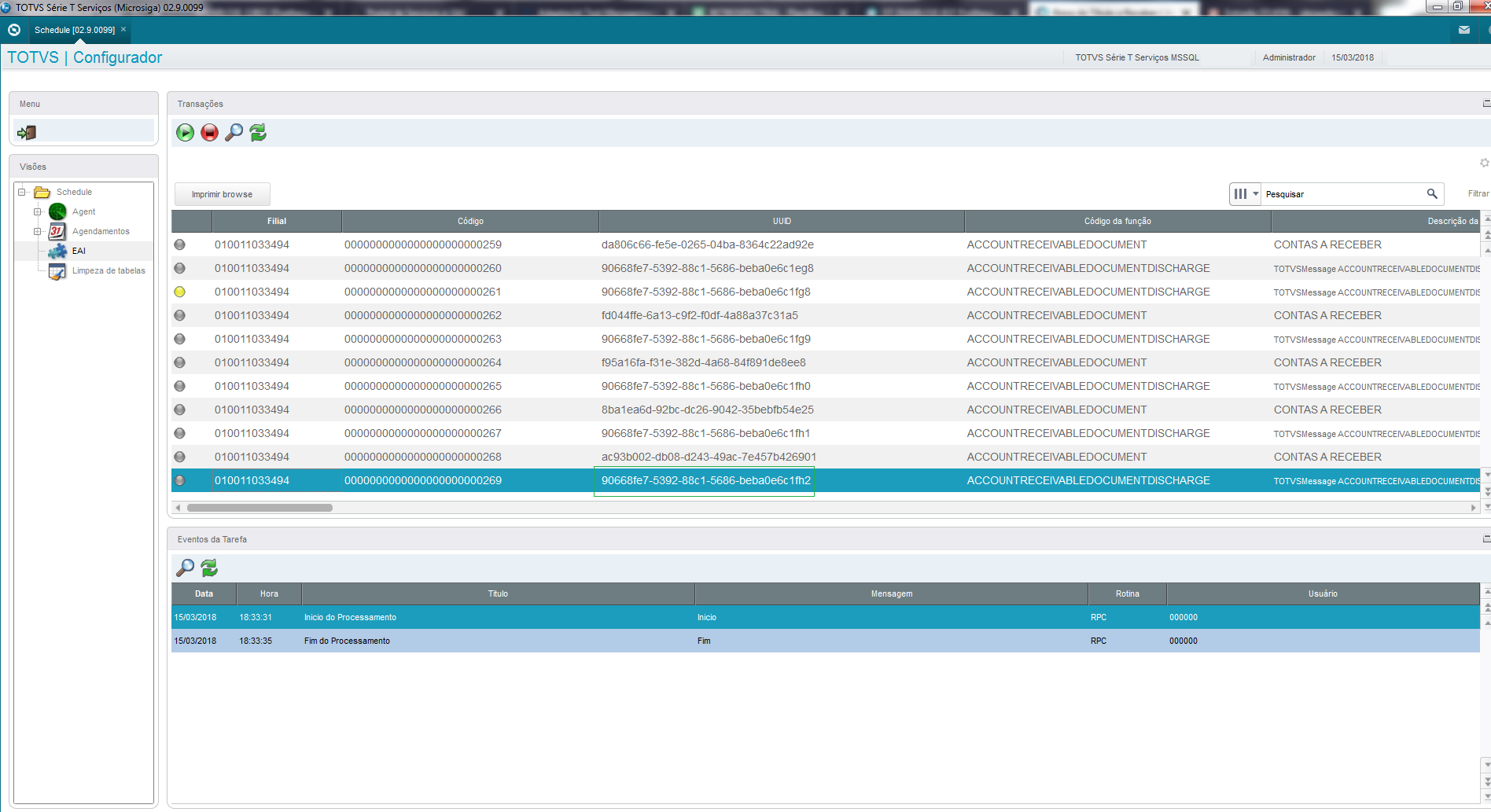Screen dimensions: 1491x812
Task: Collapse the Eventos da Tarefa panel
Action: [x=1486, y=538]
